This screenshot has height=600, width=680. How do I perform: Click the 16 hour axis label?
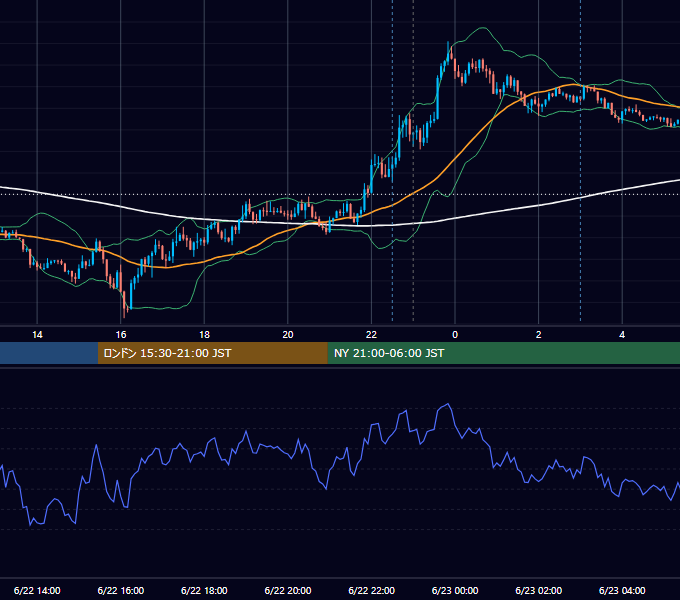(121, 335)
